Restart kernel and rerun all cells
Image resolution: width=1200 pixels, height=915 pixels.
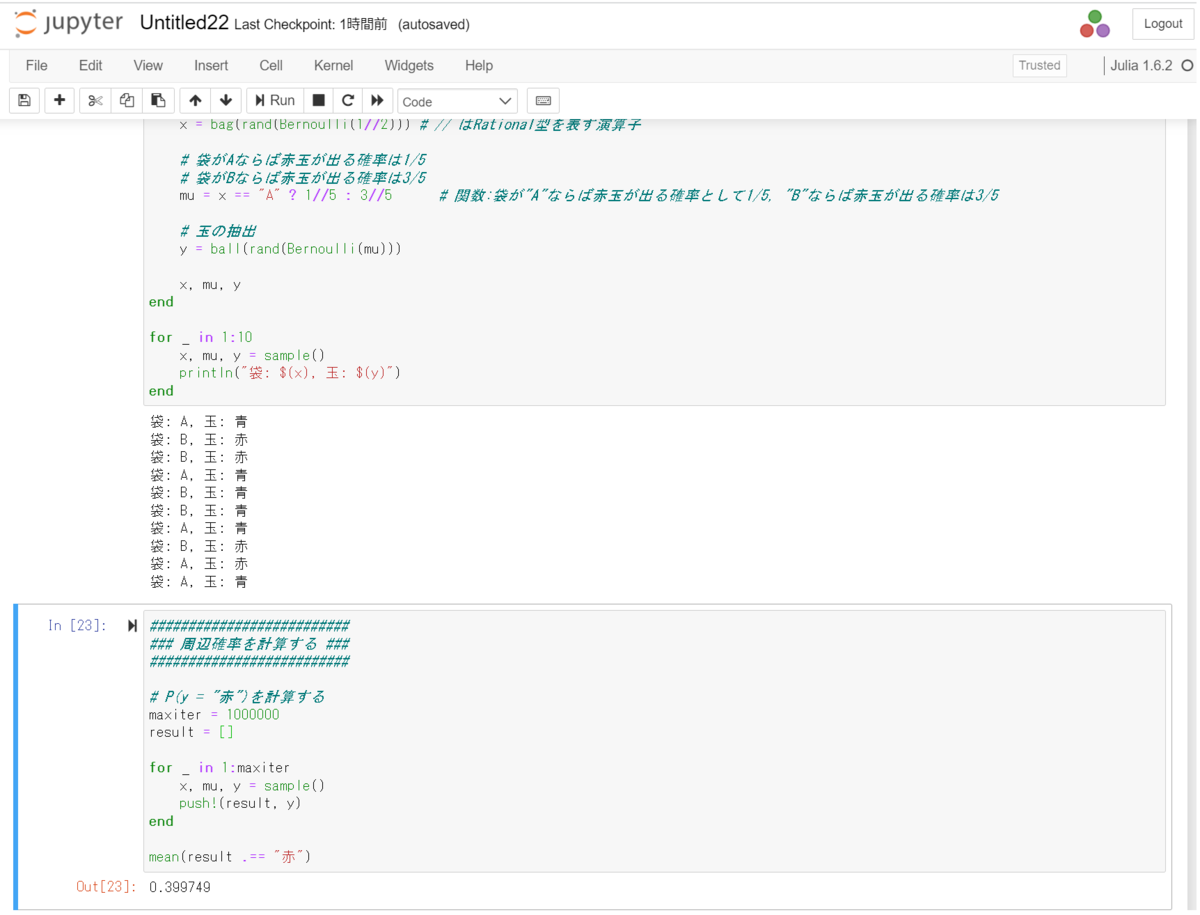point(377,101)
